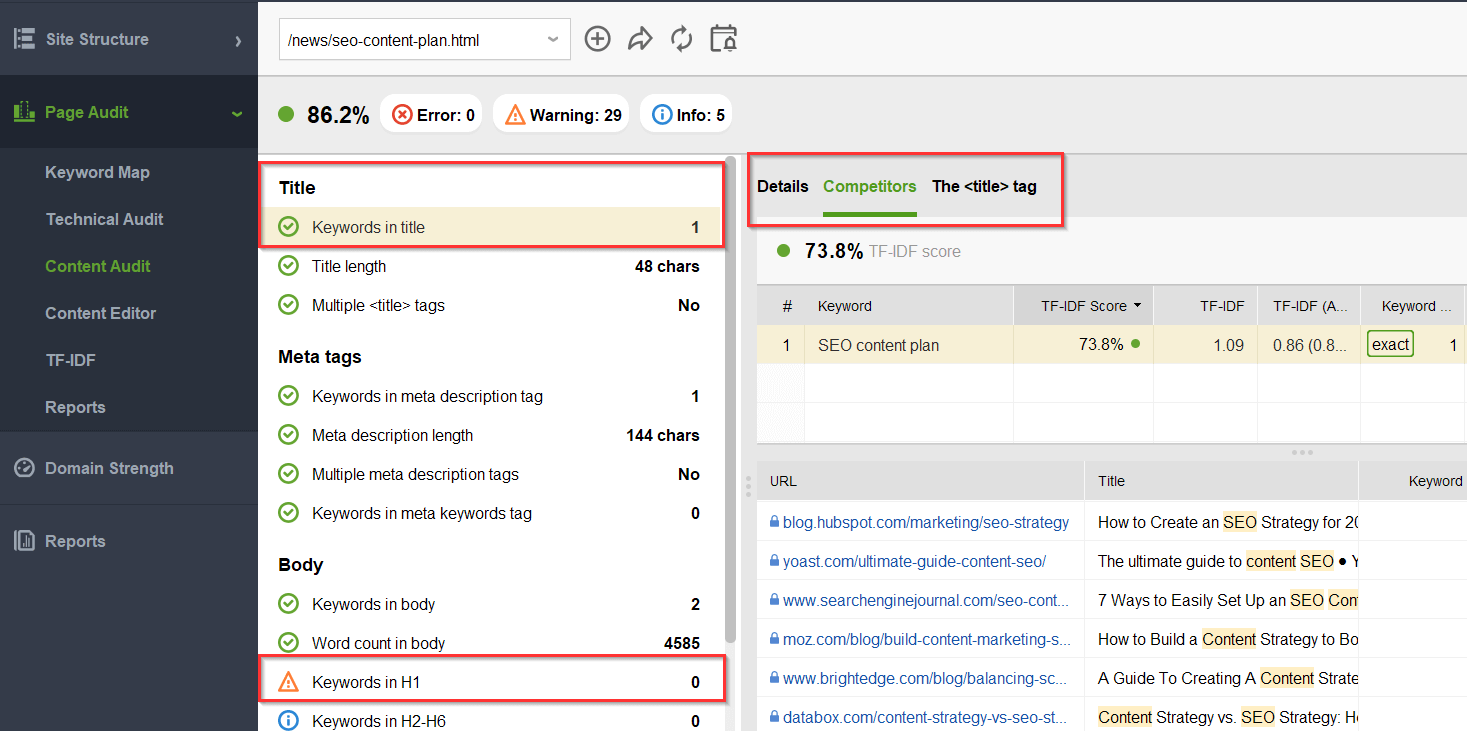
Task: Select the Multiple meta description tags row
Action: tap(490, 474)
